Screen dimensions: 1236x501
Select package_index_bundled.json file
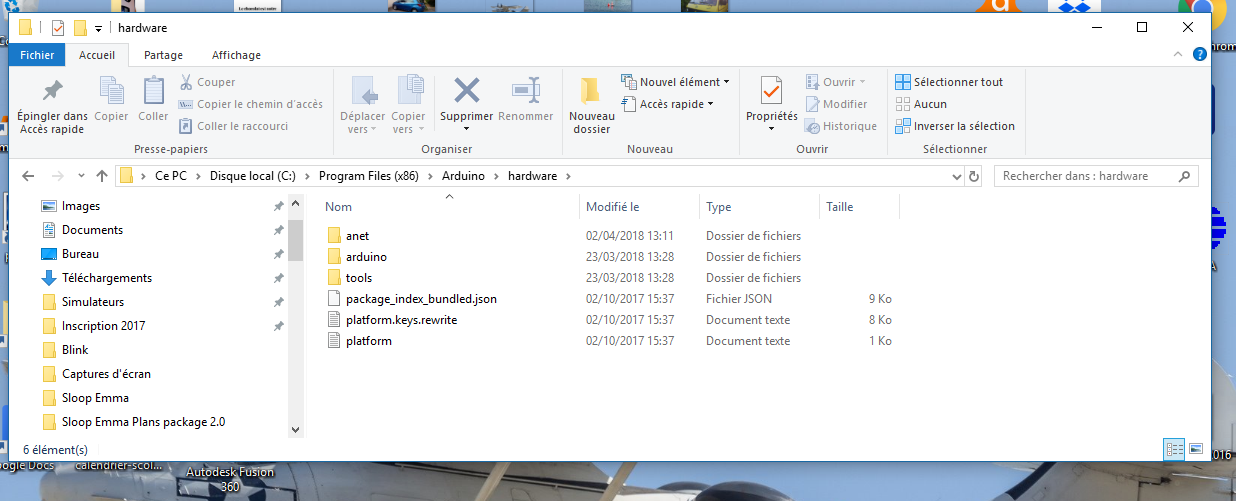point(421,299)
